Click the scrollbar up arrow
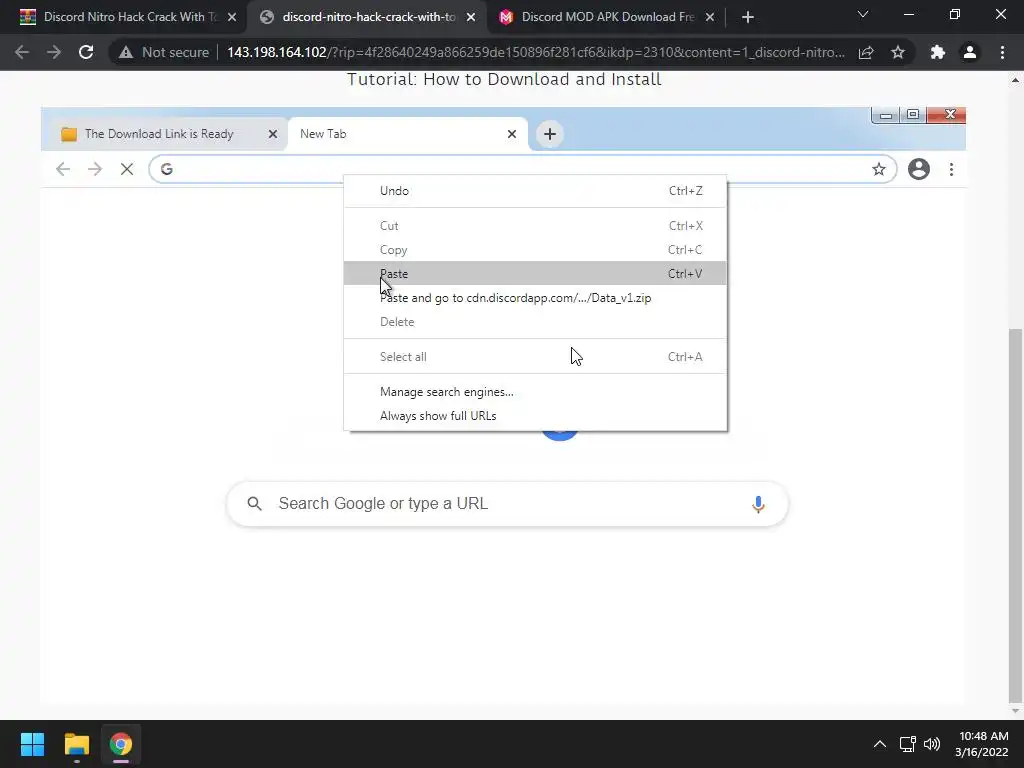1024x768 pixels. coord(1015,80)
